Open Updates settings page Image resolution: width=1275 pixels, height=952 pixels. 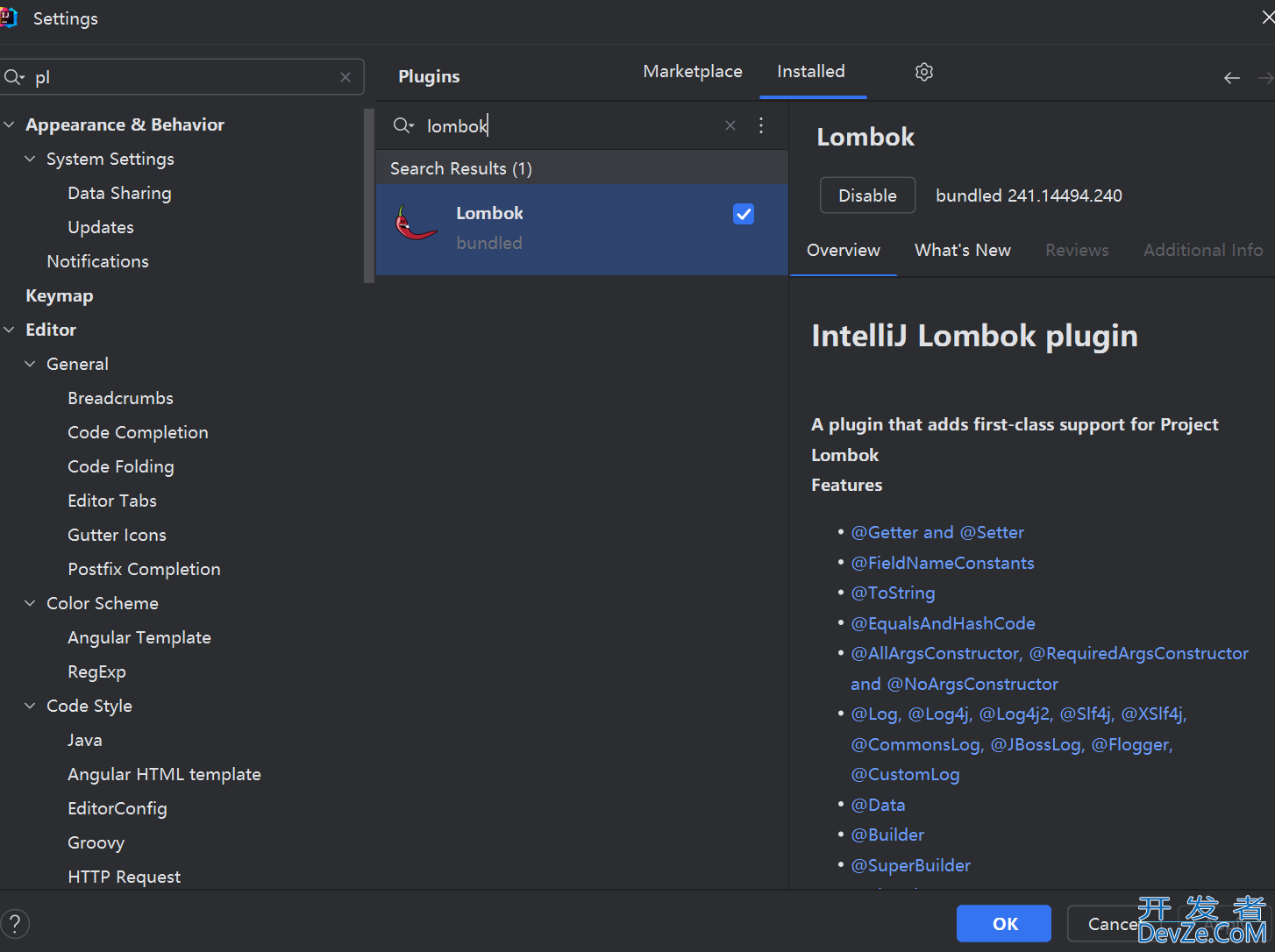click(x=101, y=227)
